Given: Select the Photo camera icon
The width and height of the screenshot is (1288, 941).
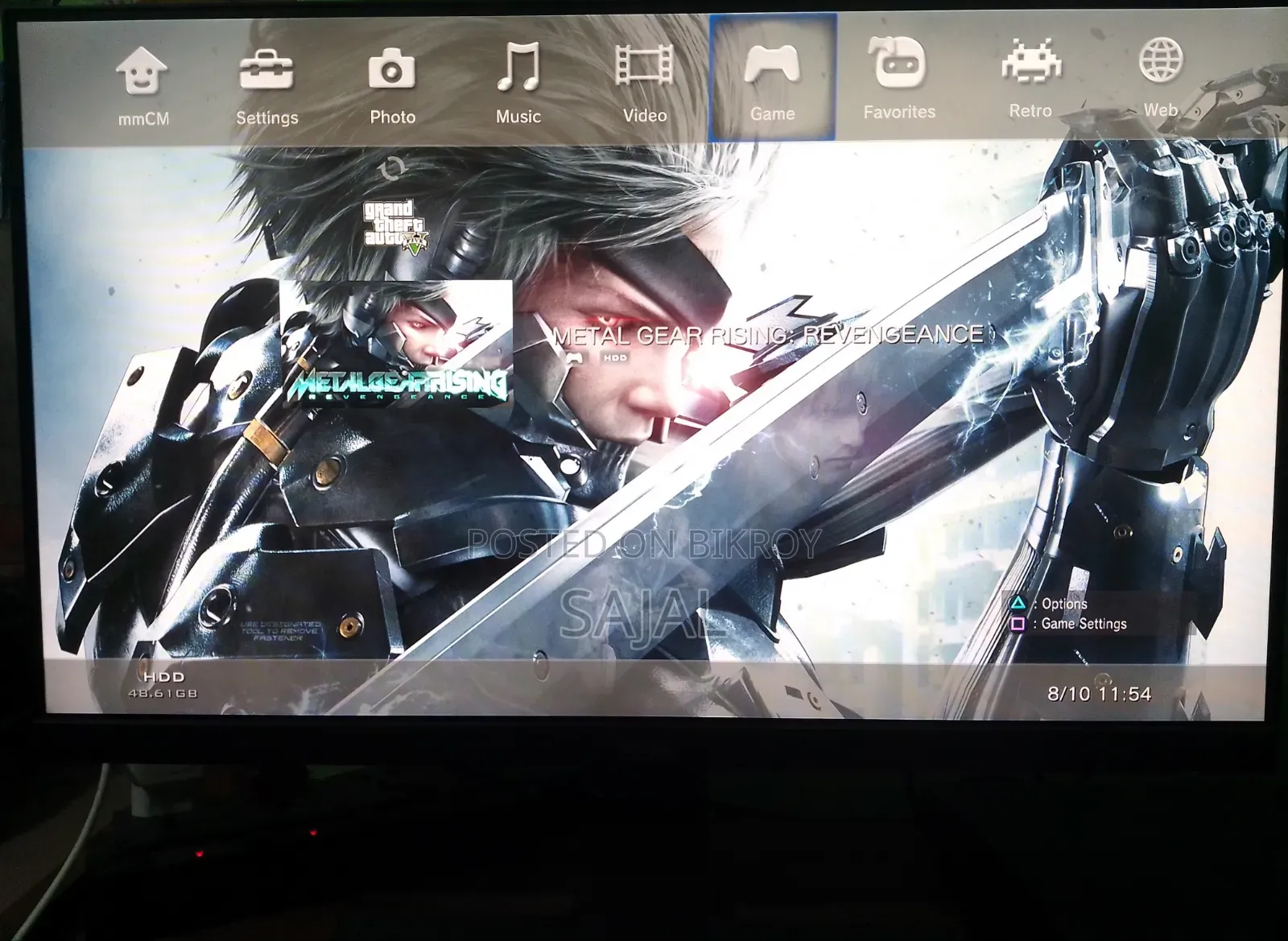Looking at the screenshot, I should pyautogui.click(x=392, y=68).
